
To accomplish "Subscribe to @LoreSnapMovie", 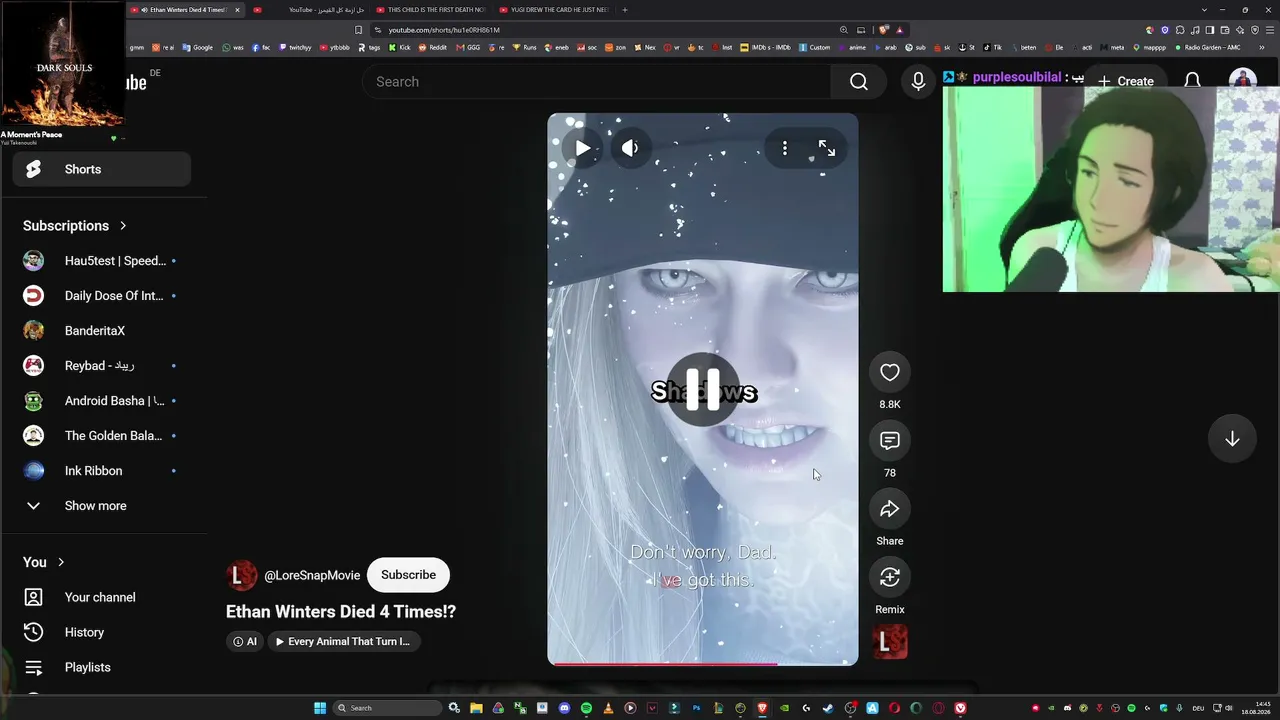I will [408, 575].
